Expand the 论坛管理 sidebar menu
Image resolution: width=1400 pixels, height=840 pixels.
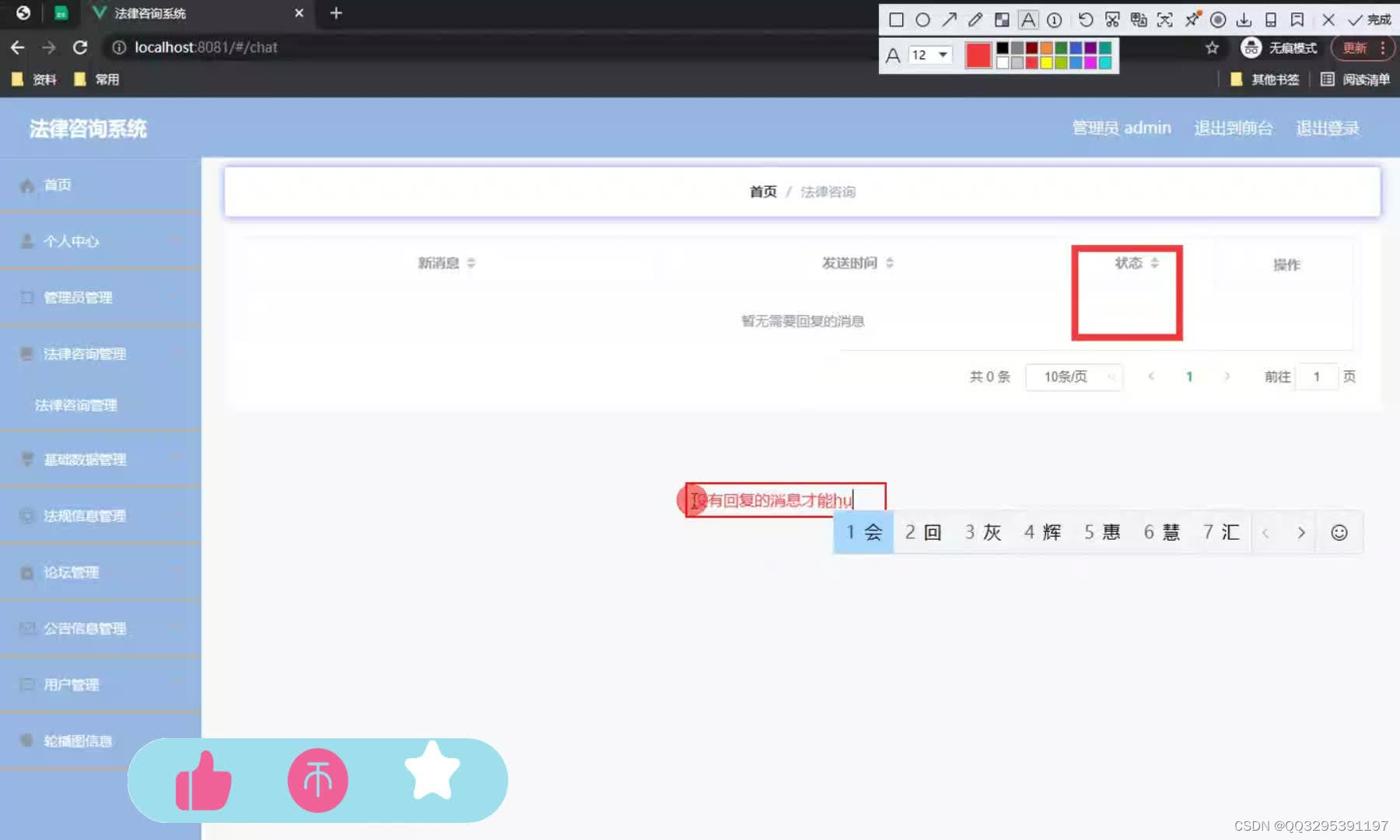tap(100, 572)
